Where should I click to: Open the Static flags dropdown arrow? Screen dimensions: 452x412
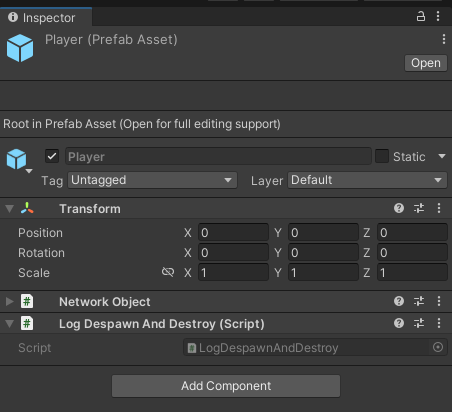(442, 156)
